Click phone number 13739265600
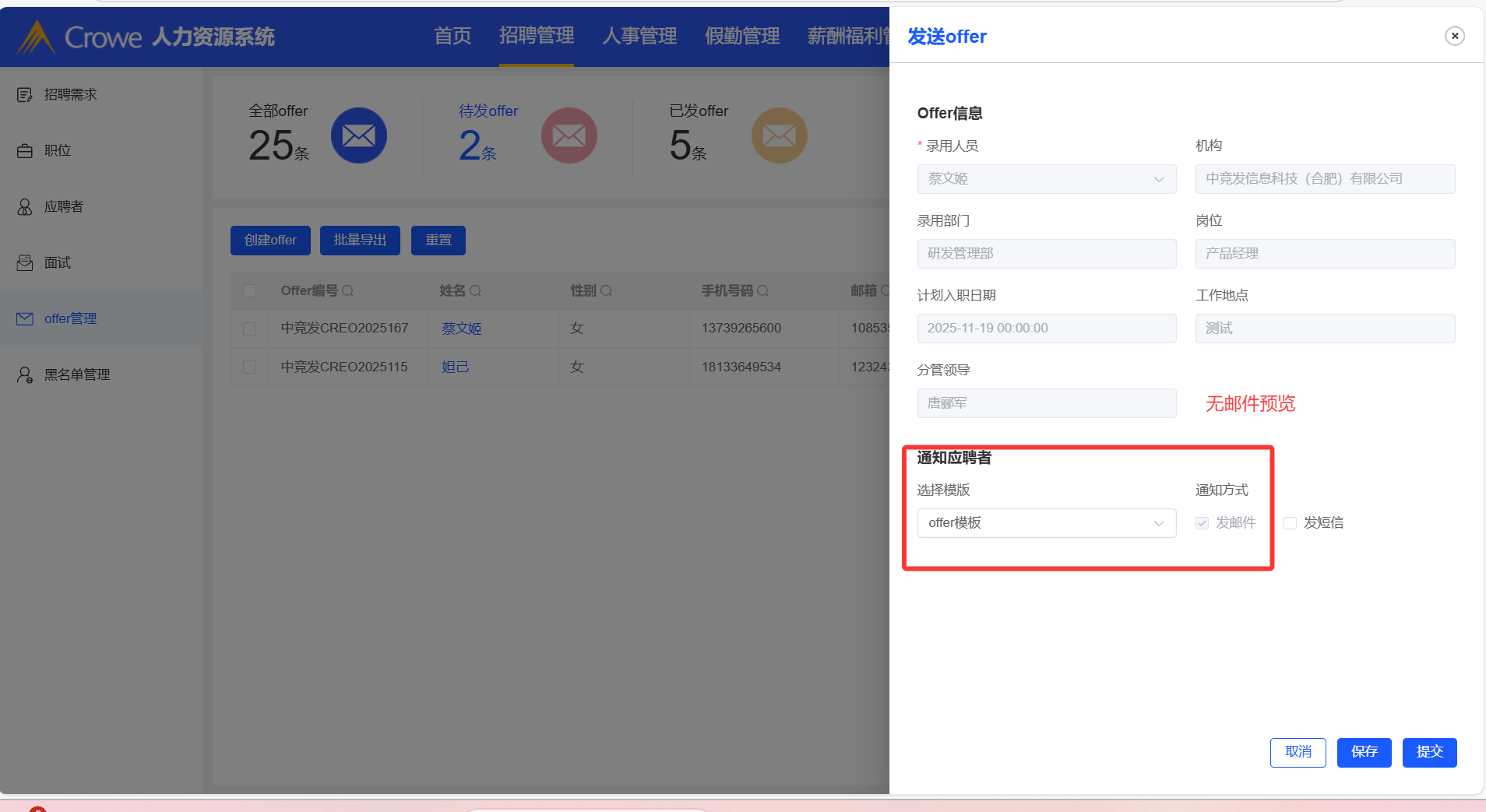The image size is (1486, 812). pos(741,329)
